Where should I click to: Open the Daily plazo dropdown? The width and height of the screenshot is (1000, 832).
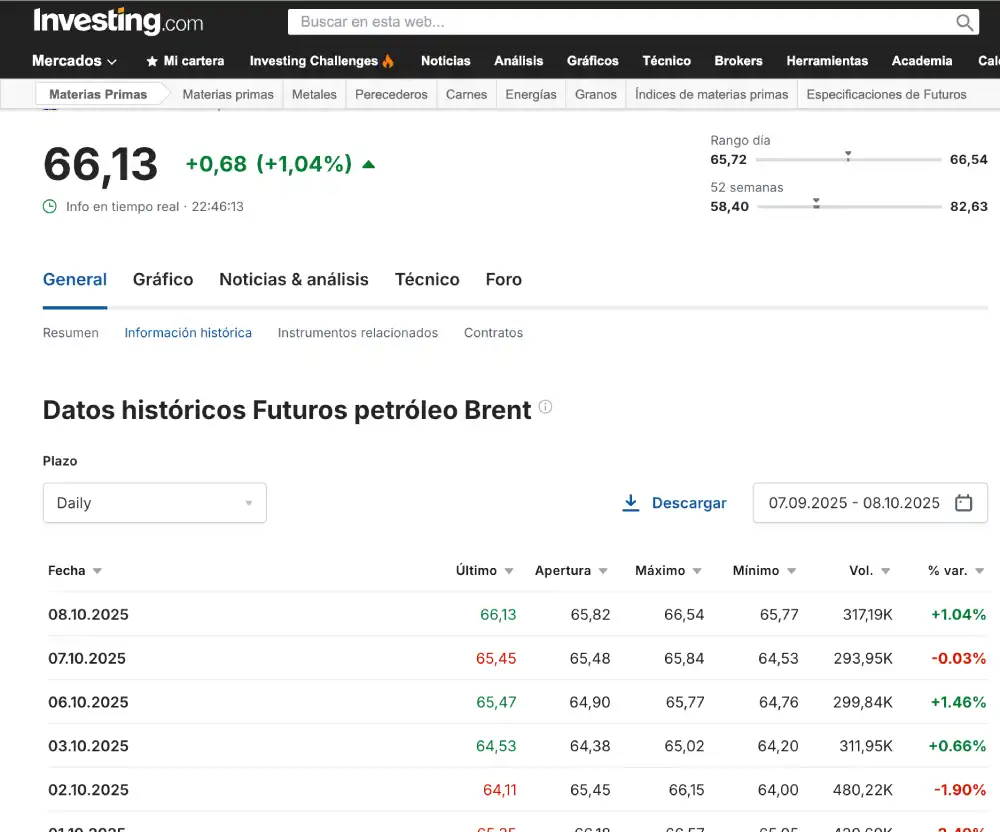(155, 503)
